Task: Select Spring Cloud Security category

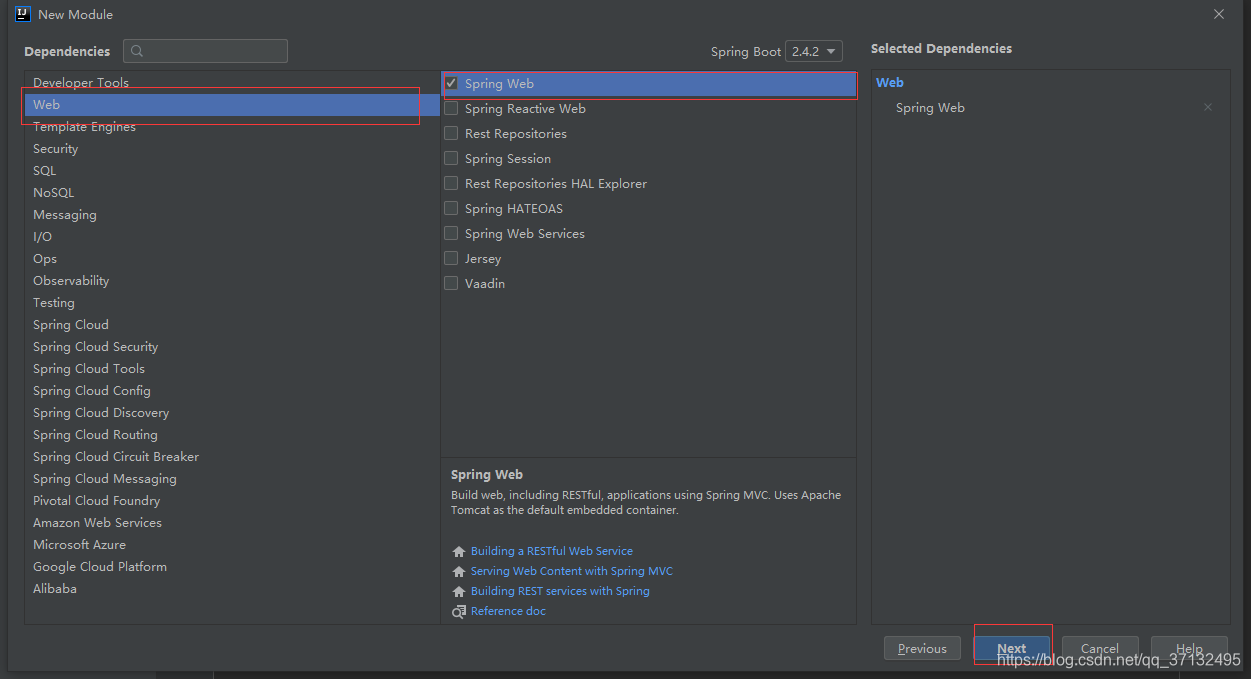Action: coord(232,347)
